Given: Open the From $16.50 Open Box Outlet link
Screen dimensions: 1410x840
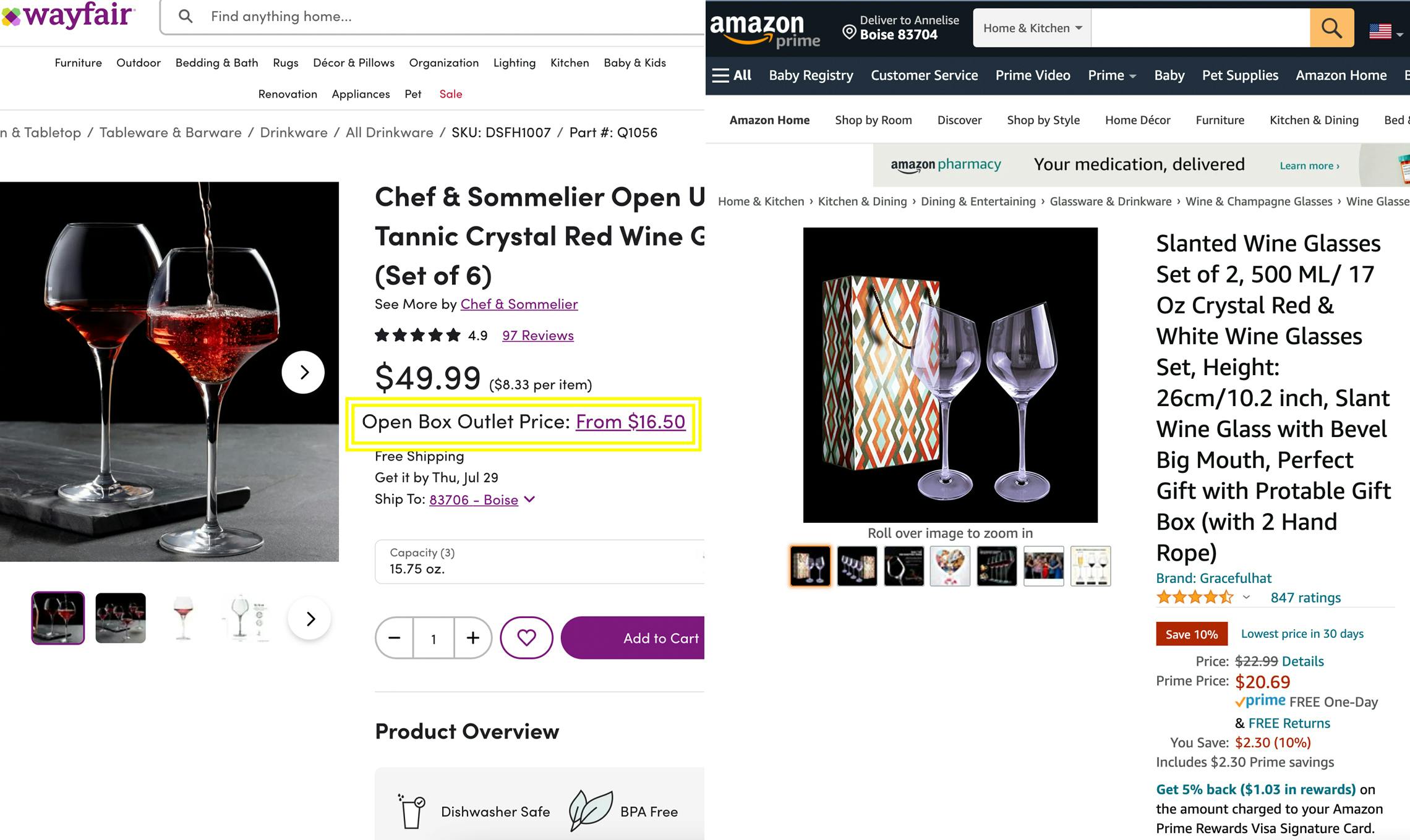Looking at the screenshot, I should coord(630,422).
